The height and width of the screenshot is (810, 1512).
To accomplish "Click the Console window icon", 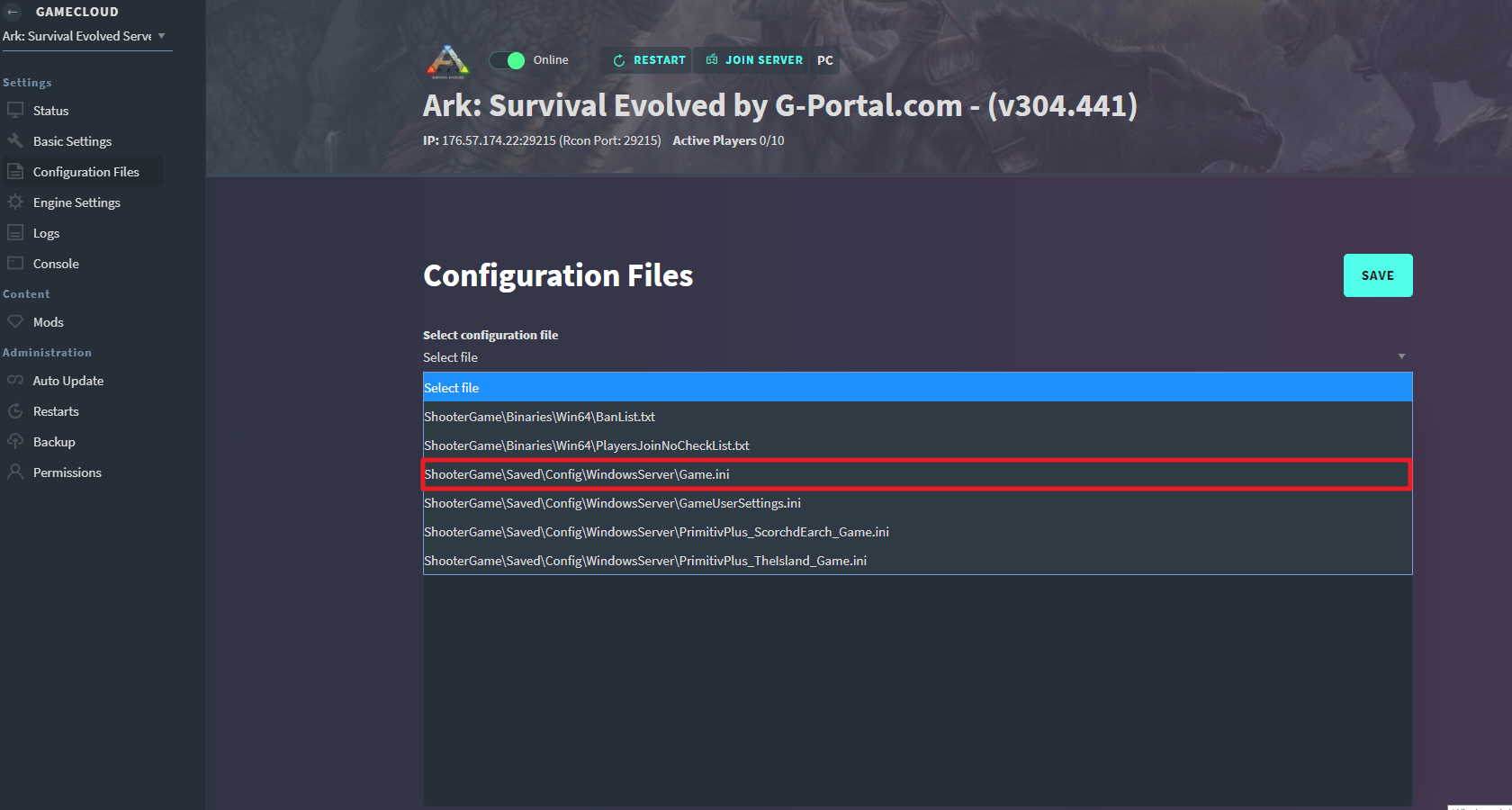I will [15, 263].
